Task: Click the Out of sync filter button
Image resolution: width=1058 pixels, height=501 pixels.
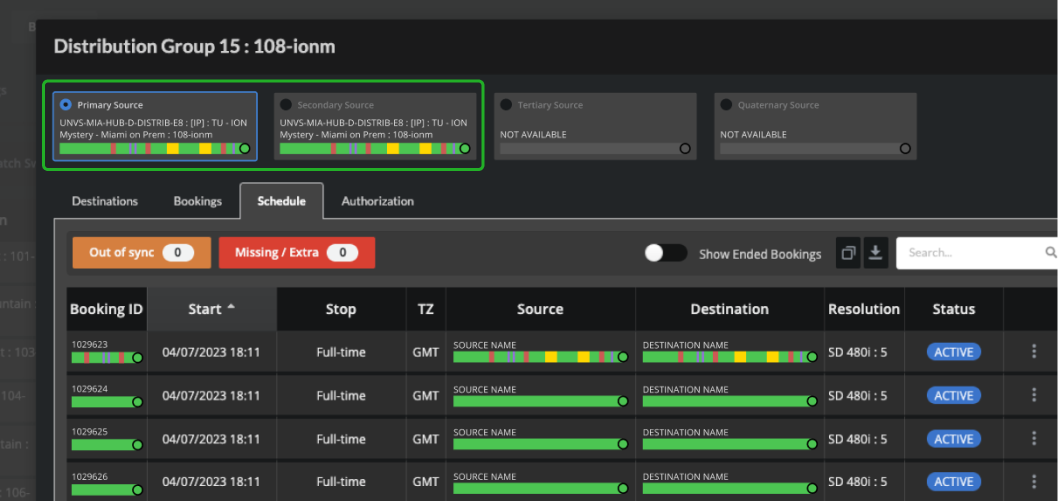Action: (x=142, y=253)
